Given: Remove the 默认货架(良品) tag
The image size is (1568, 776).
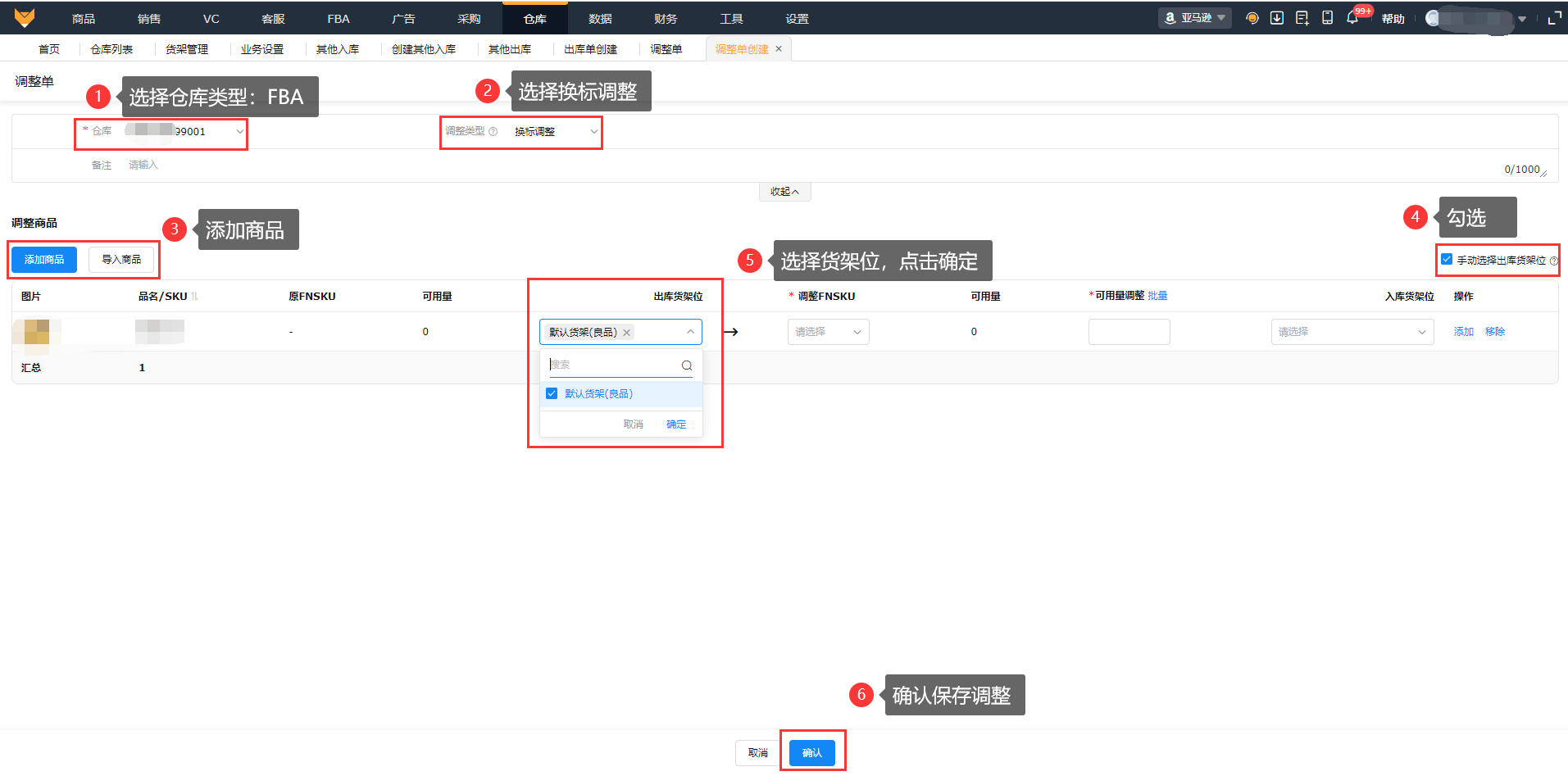Looking at the screenshot, I should point(627,332).
